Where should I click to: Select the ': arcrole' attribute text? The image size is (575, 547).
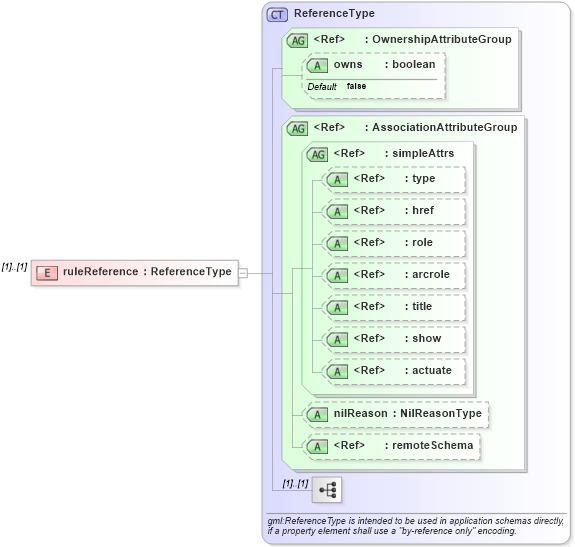pyautogui.click(x=427, y=274)
